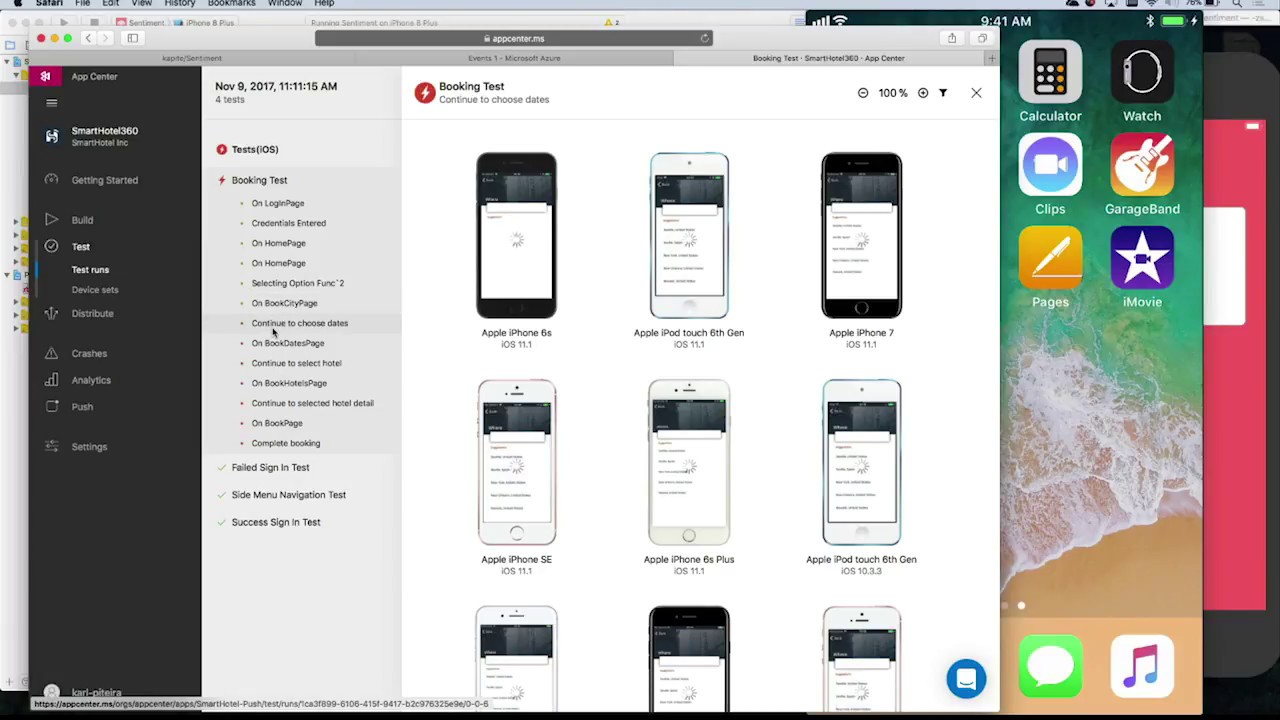Switch to the kaplte/Sentiment tab

(x=192, y=58)
